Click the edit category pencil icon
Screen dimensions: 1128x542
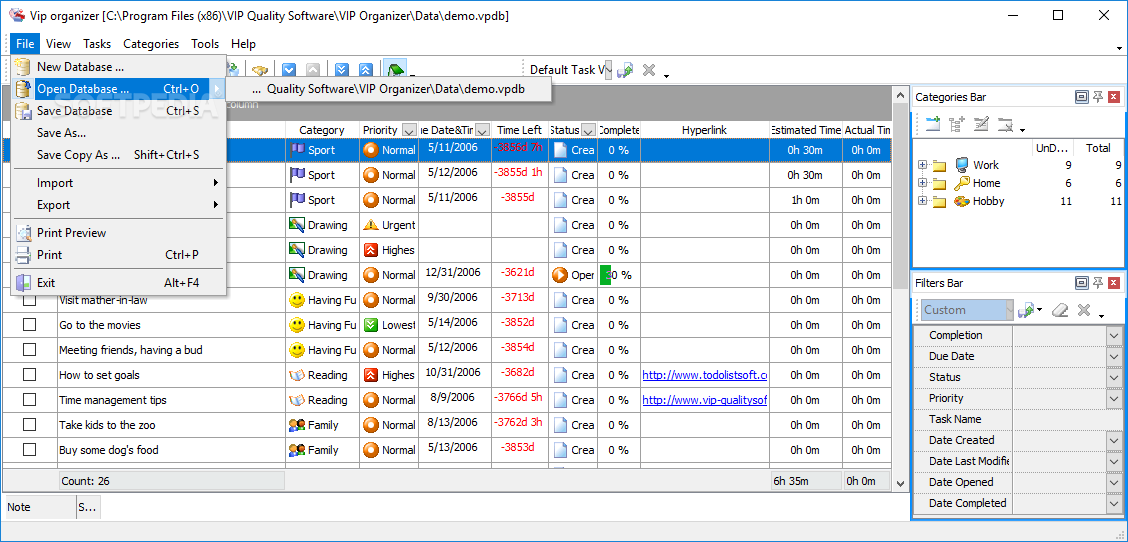tap(981, 124)
